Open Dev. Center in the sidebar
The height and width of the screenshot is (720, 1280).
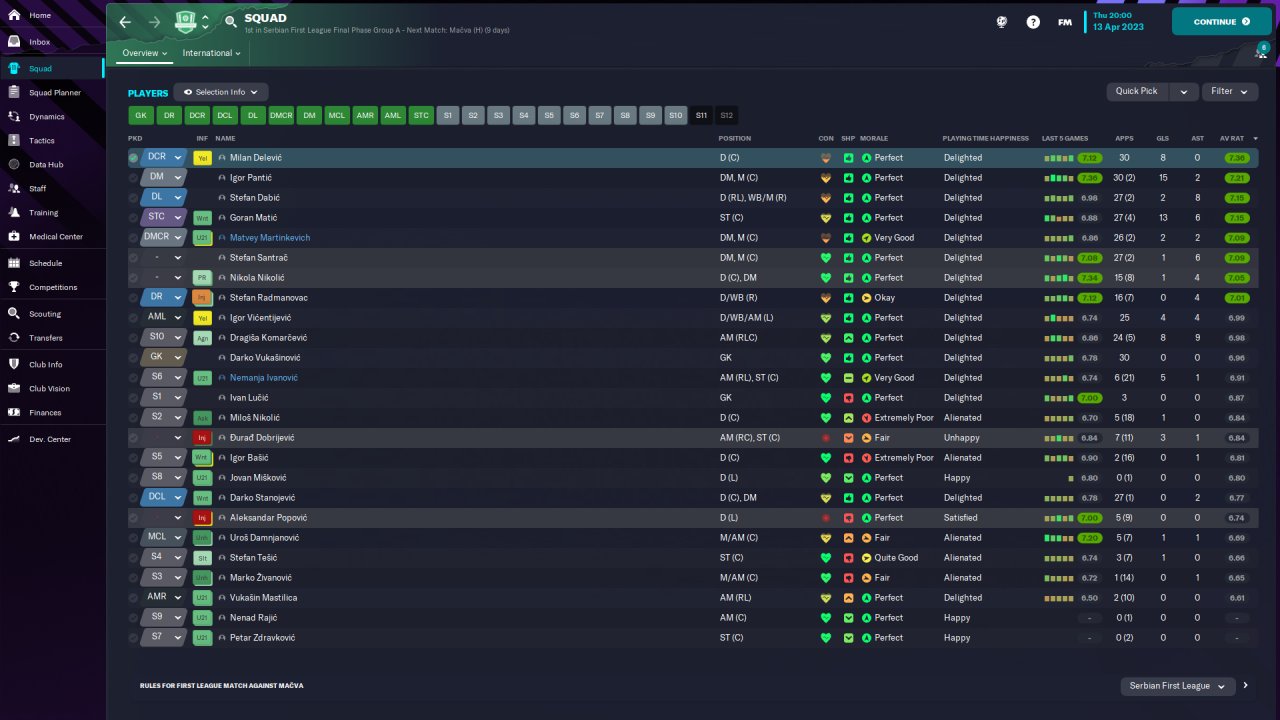[52, 439]
